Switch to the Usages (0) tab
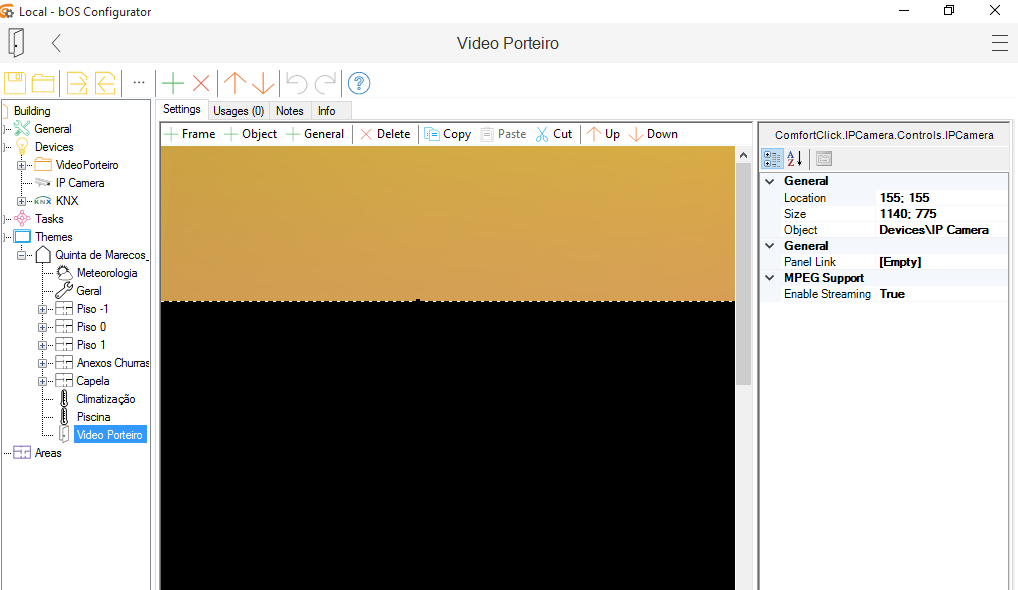 [238, 111]
